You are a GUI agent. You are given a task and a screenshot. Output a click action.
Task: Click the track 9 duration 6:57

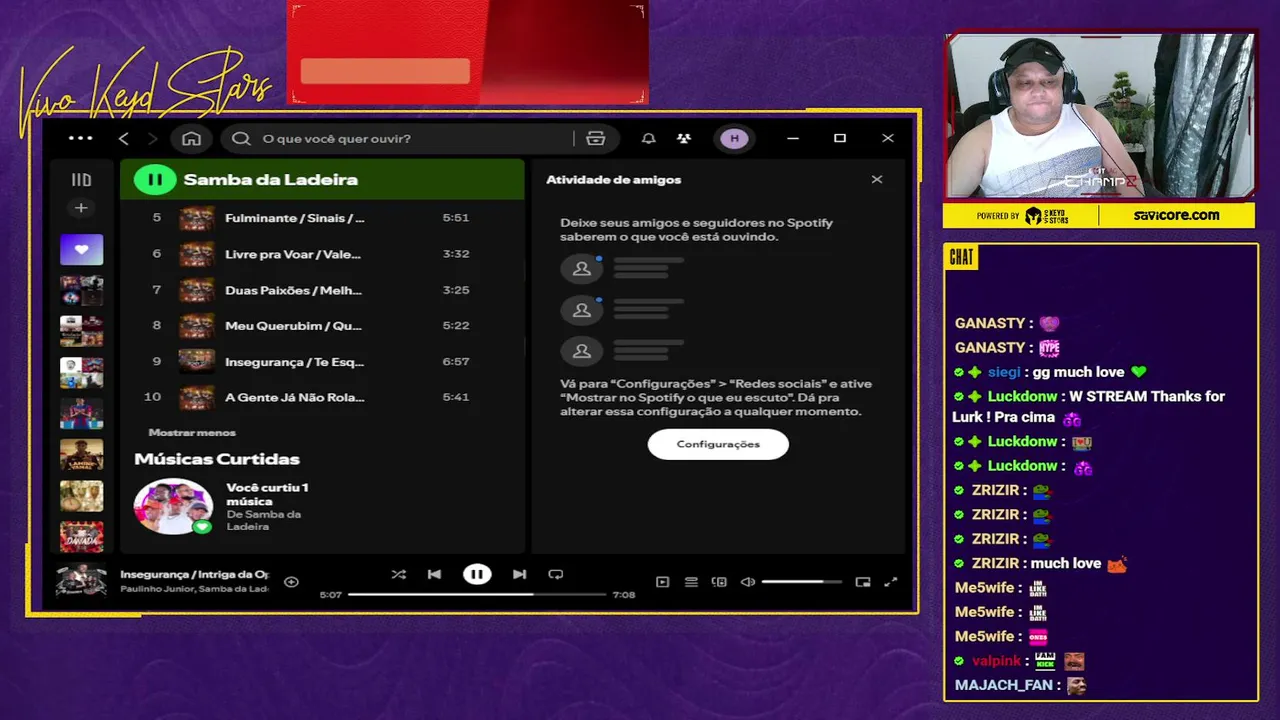(455, 362)
